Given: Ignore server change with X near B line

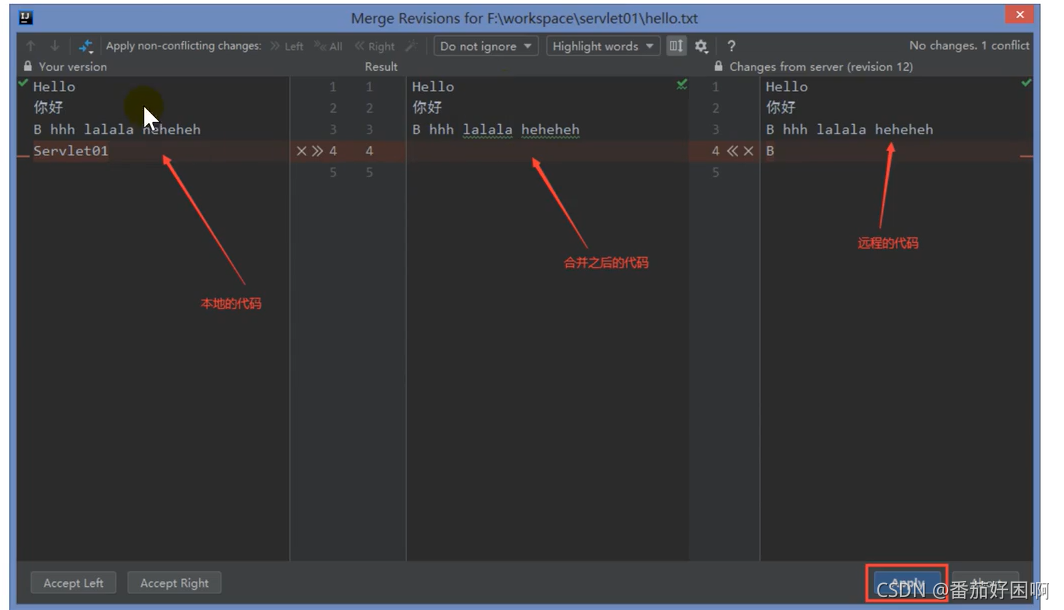Looking at the screenshot, I should (x=748, y=151).
